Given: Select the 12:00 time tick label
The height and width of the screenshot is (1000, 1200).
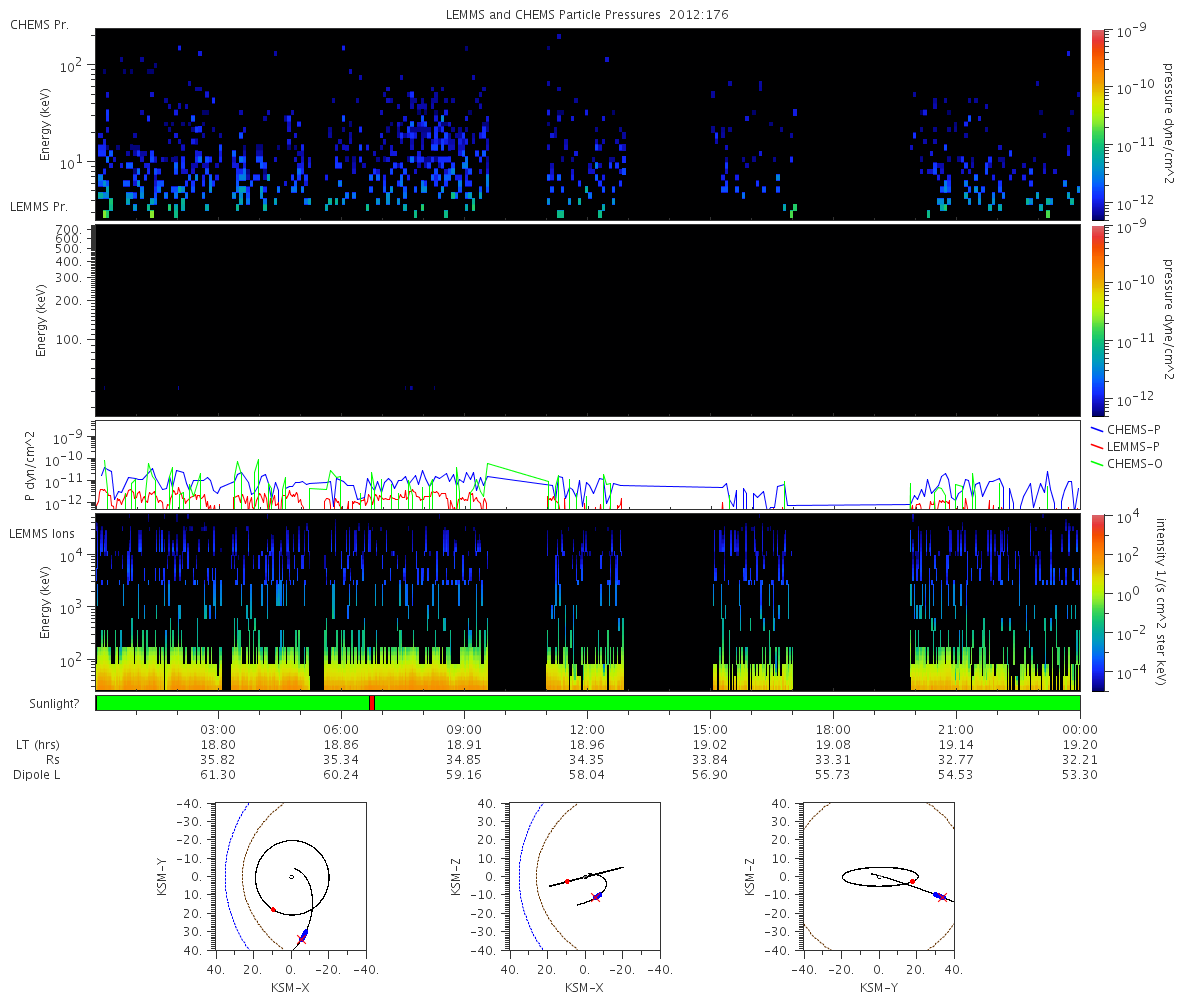Looking at the screenshot, I should (587, 729).
